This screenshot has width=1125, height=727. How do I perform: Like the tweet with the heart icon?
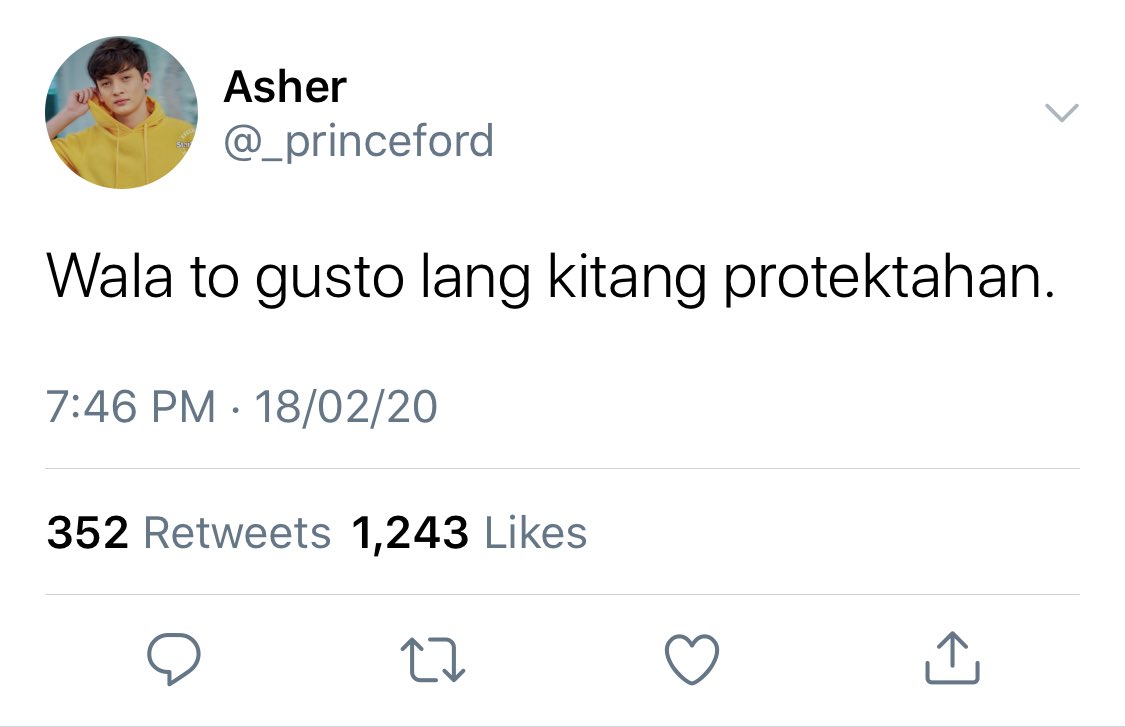pyautogui.click(x=692, y=659)
